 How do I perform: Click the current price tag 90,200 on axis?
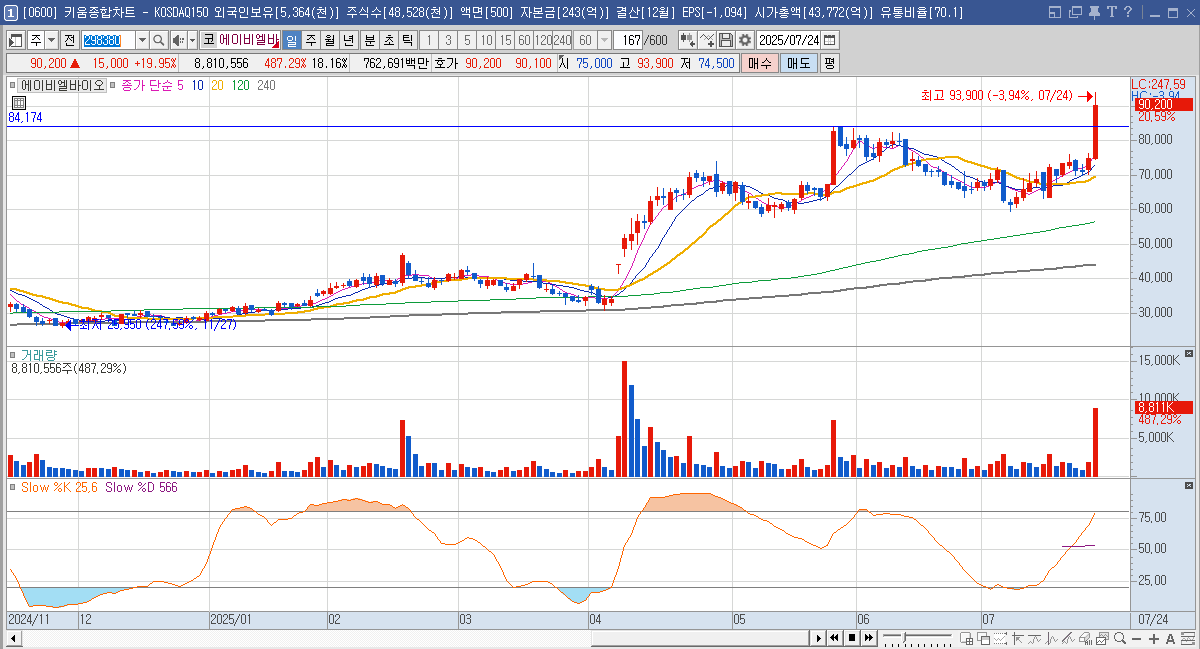click(x=1163, y=104)
